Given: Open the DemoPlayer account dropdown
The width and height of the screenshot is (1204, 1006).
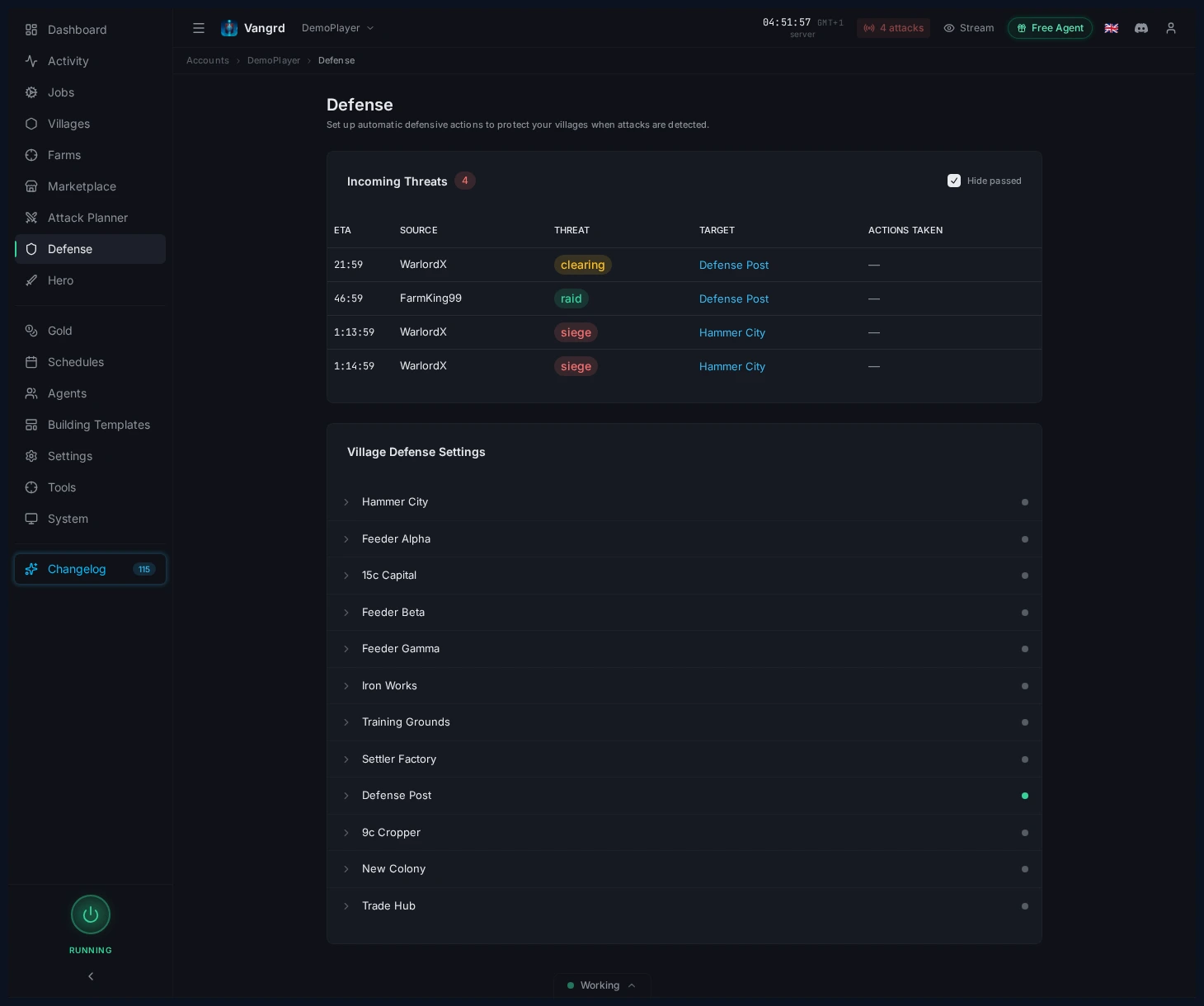Looking at the screenshot, I should (x=338, y=27).
